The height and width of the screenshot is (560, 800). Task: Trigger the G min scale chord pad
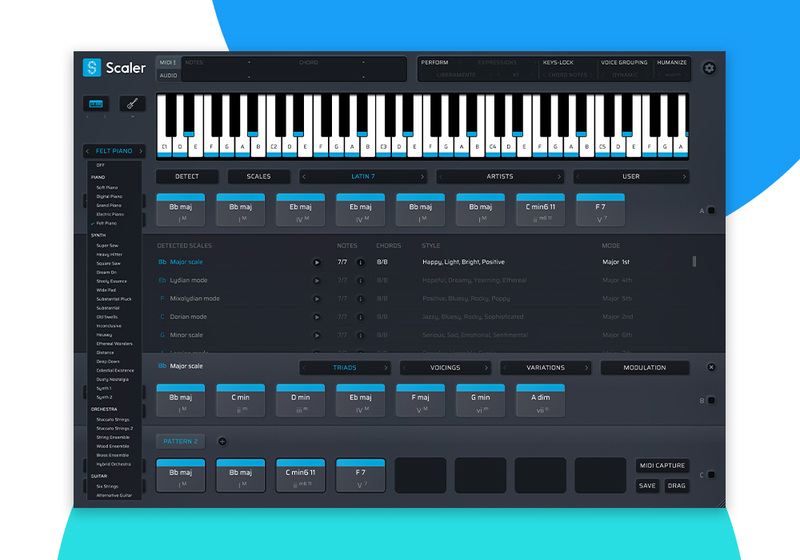480,400
